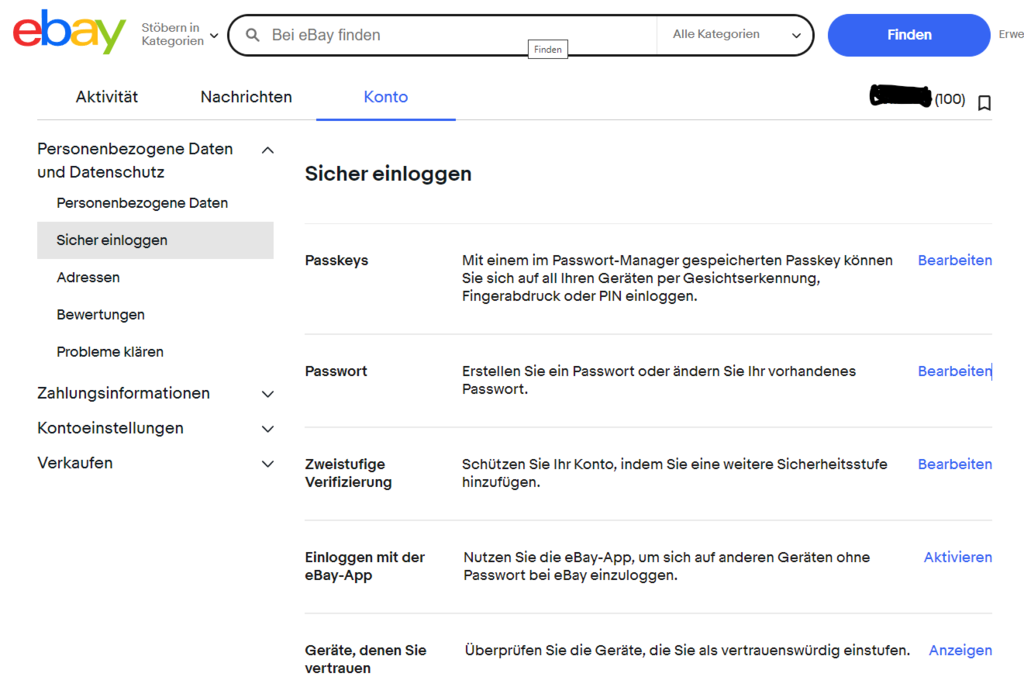Expand the Kontoeinstellungen section
The height and width of the screenshot is (687, 1024).
click(268, 429)
